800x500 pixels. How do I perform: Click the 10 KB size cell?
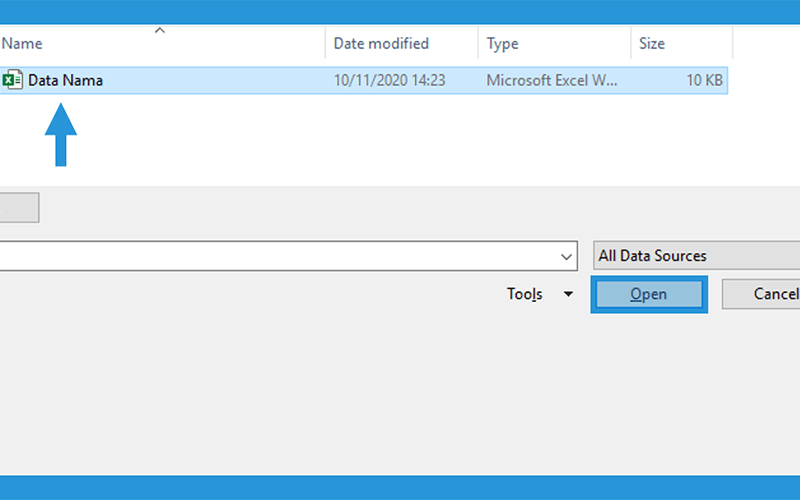coord(705,80)
